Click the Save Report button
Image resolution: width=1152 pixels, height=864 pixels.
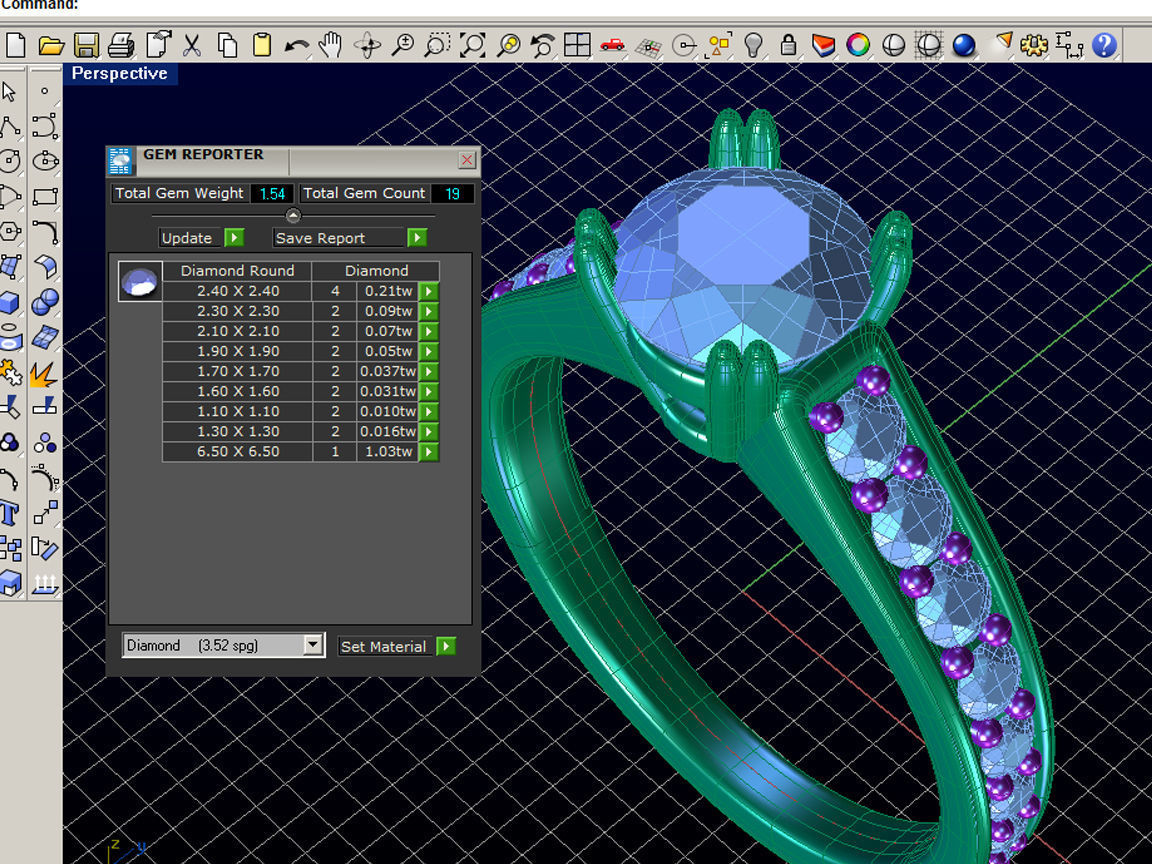pos(350,238)
